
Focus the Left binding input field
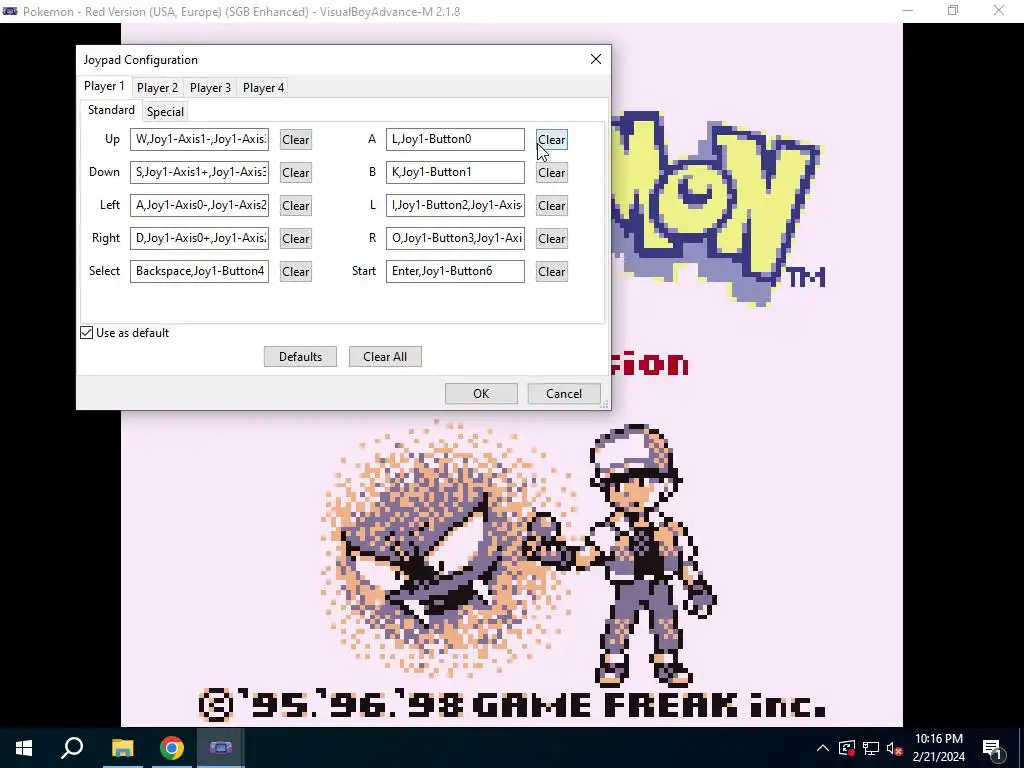tap(199, 205)
